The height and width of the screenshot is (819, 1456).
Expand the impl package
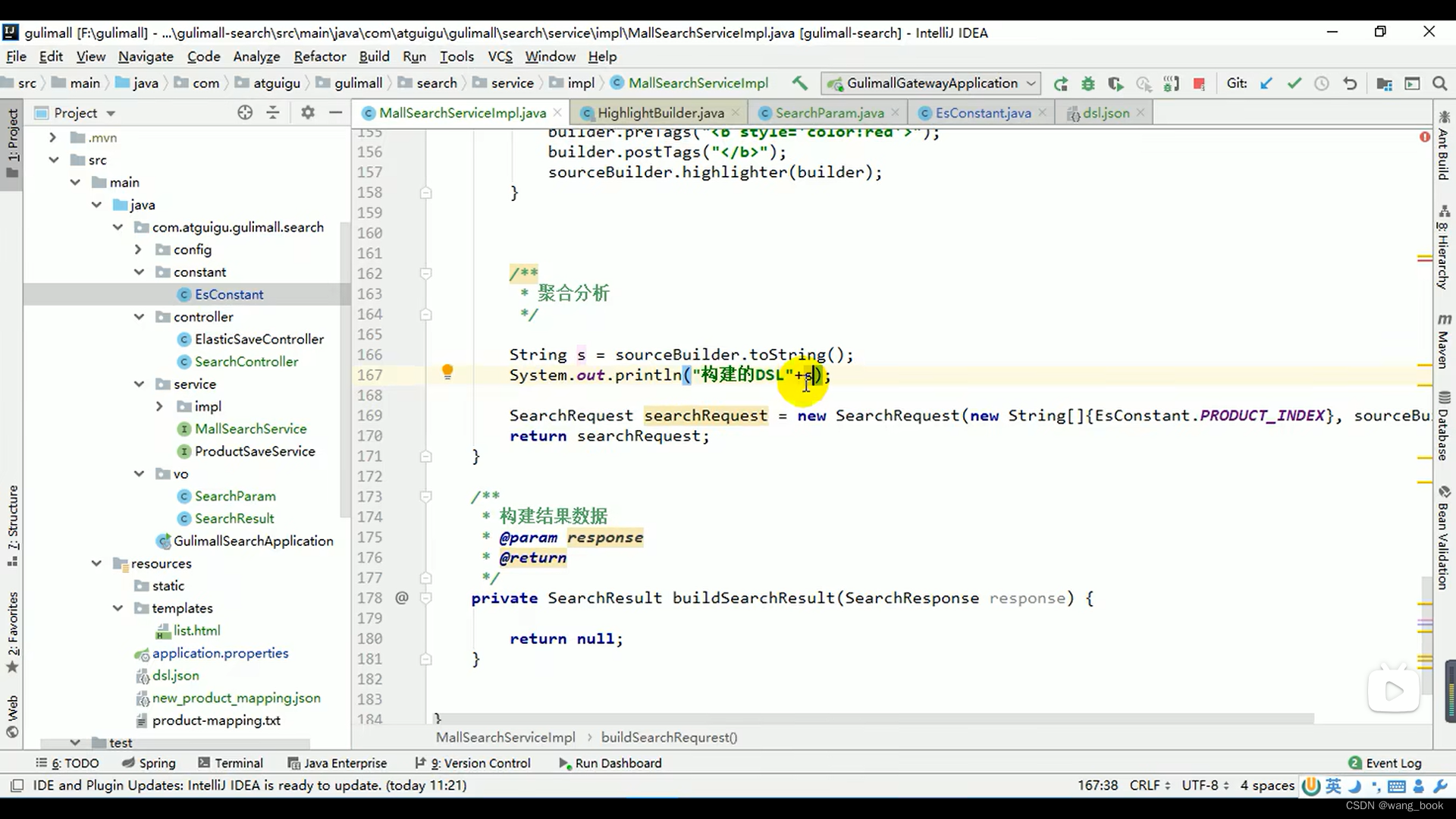(x=159, y=406)
